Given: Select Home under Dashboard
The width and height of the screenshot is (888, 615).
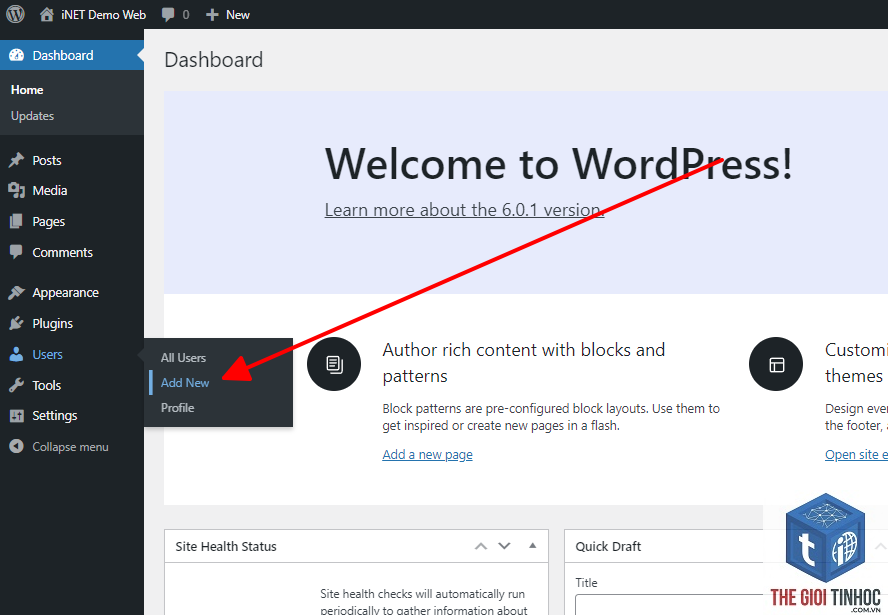Looking at the screenshot, I should pyautogui.click(x=27, y=90).
